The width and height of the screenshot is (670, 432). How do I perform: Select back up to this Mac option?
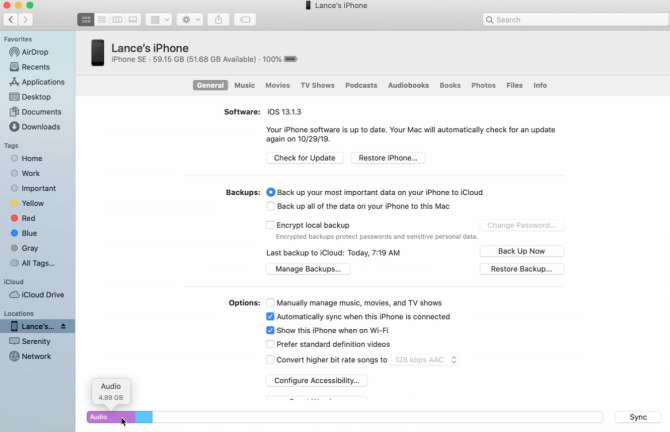click(270, 206)
